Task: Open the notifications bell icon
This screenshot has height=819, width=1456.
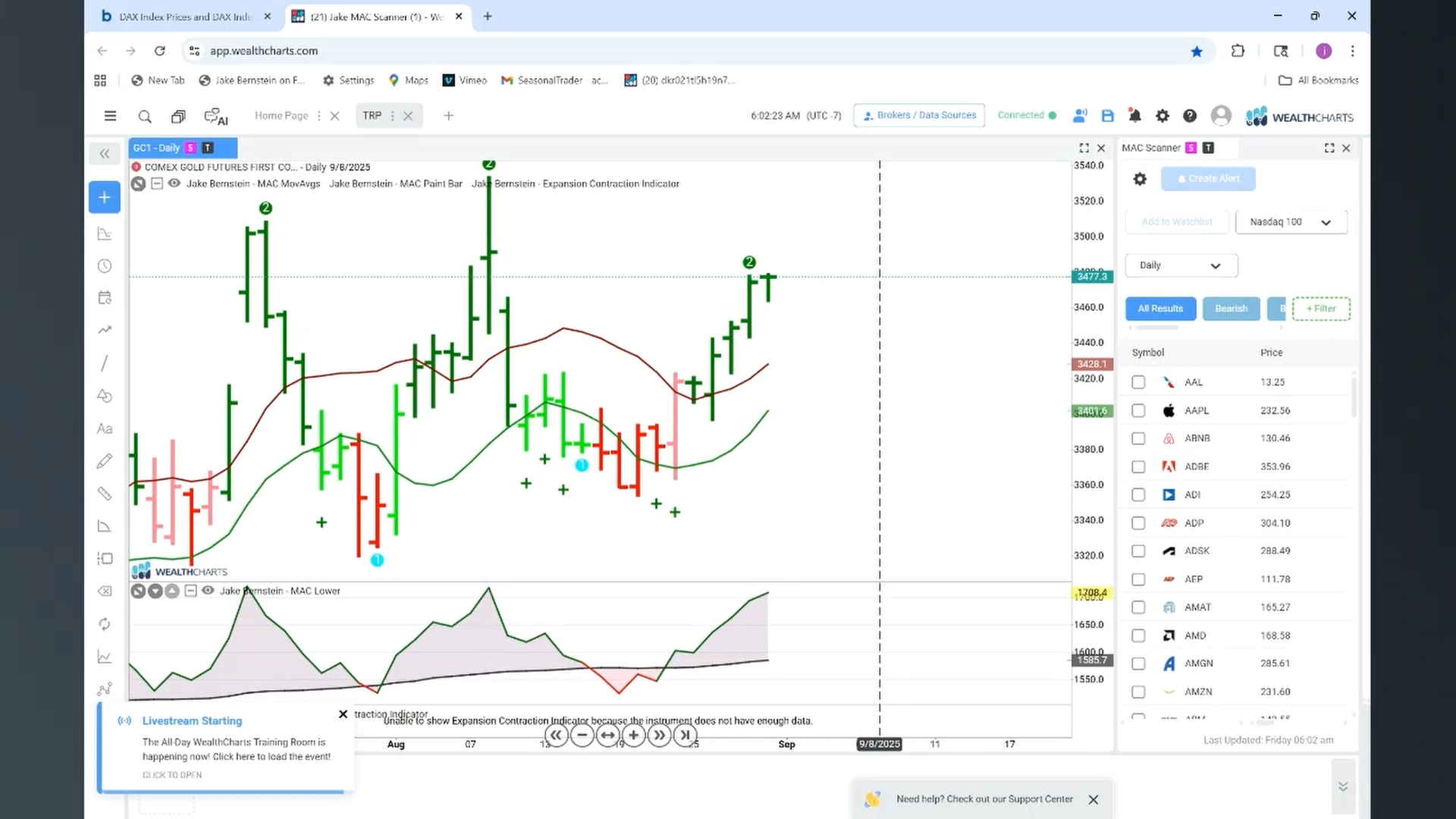Action: click(1135, 116)
